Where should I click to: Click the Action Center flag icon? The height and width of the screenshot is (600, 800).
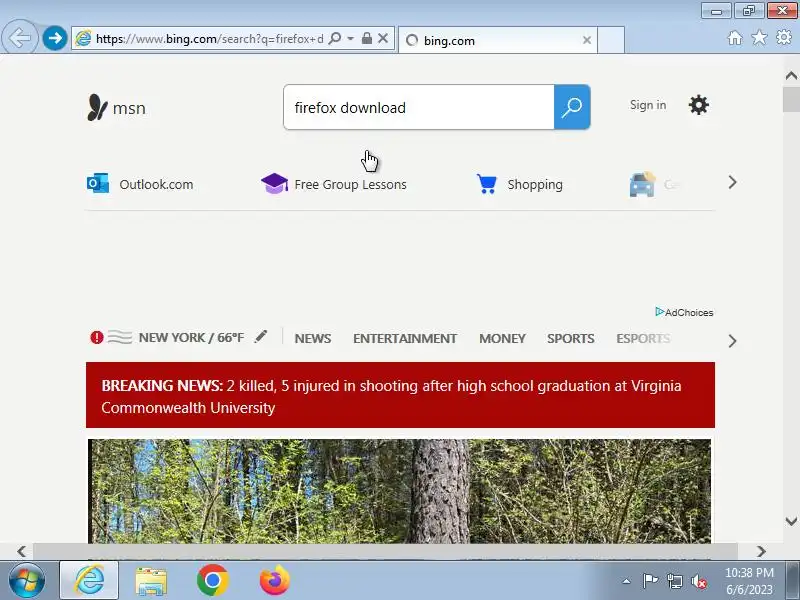(x=649, y=581)
